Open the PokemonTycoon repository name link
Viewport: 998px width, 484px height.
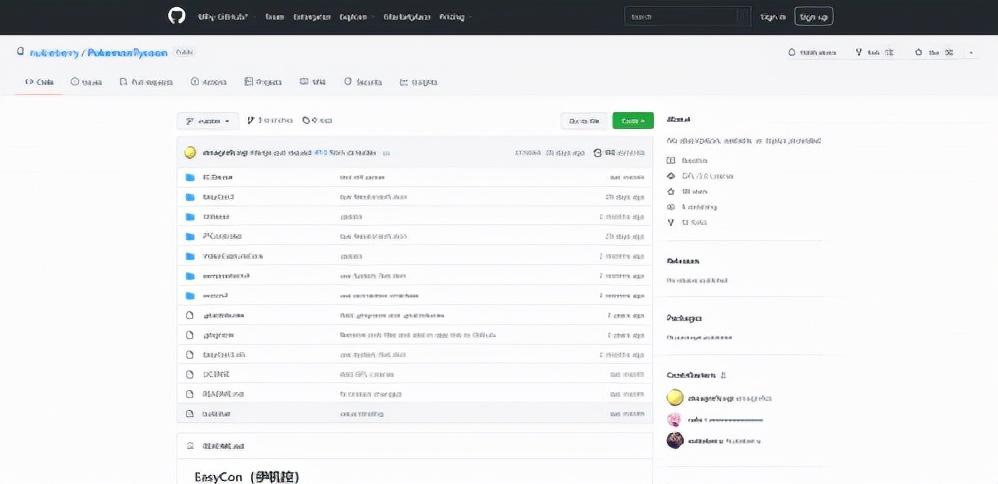pyautogui.click(x=127, y=53)
